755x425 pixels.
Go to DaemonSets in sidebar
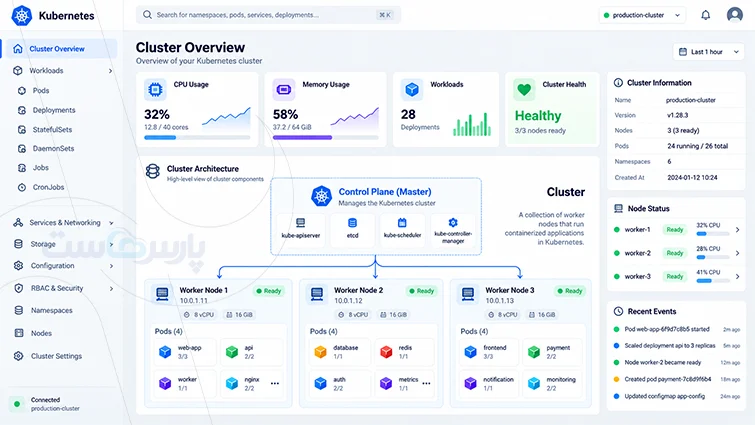pyautogui.click(x=53, y=149)
